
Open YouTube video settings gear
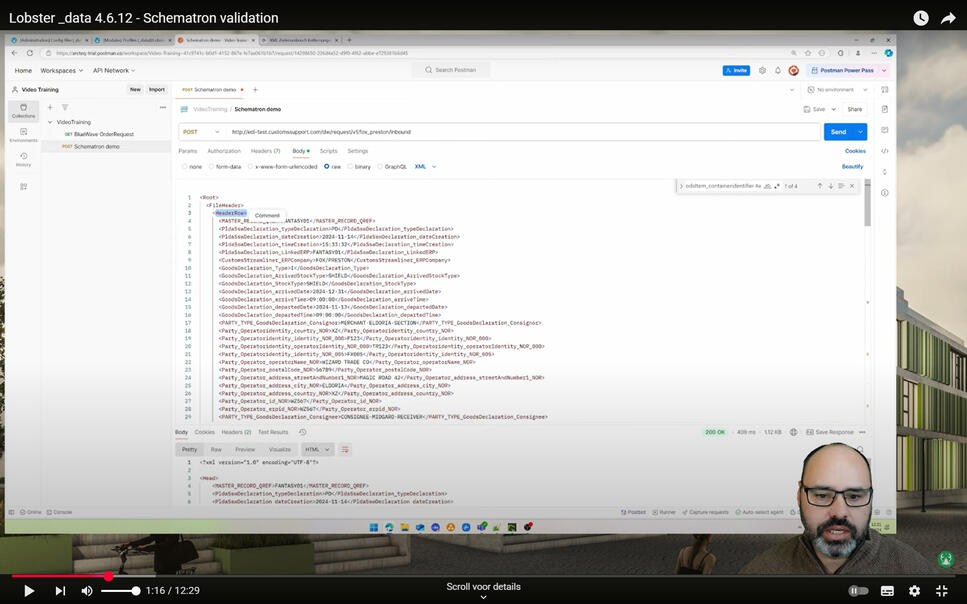coord(914,591)
